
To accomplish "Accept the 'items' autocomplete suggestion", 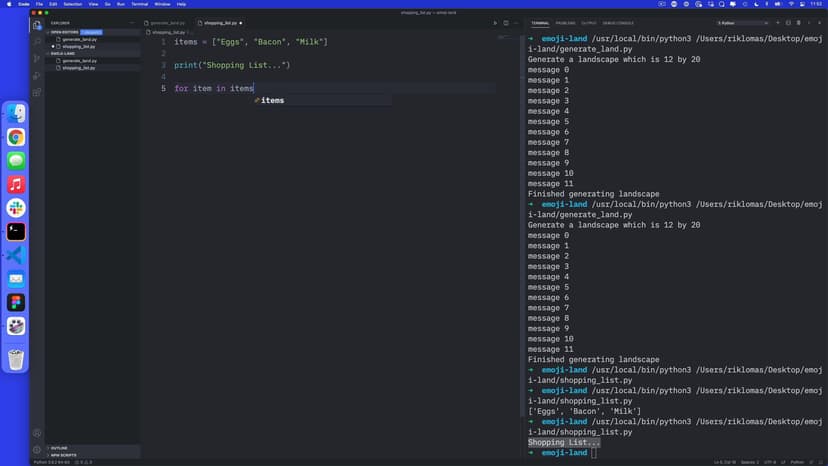I will click(272, 100).
